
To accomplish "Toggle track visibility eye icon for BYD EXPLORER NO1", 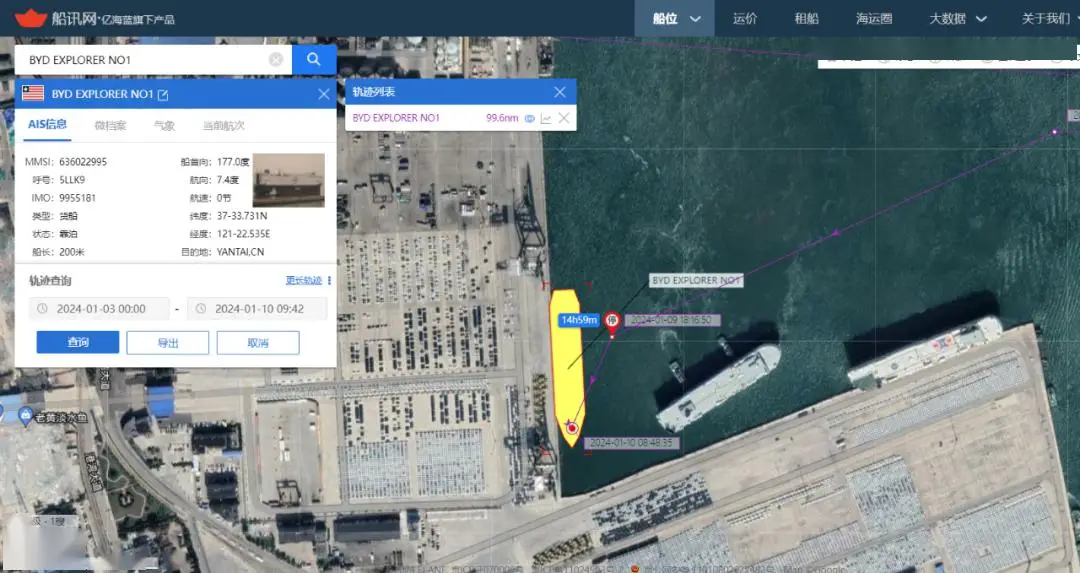I will coord(530,118).
